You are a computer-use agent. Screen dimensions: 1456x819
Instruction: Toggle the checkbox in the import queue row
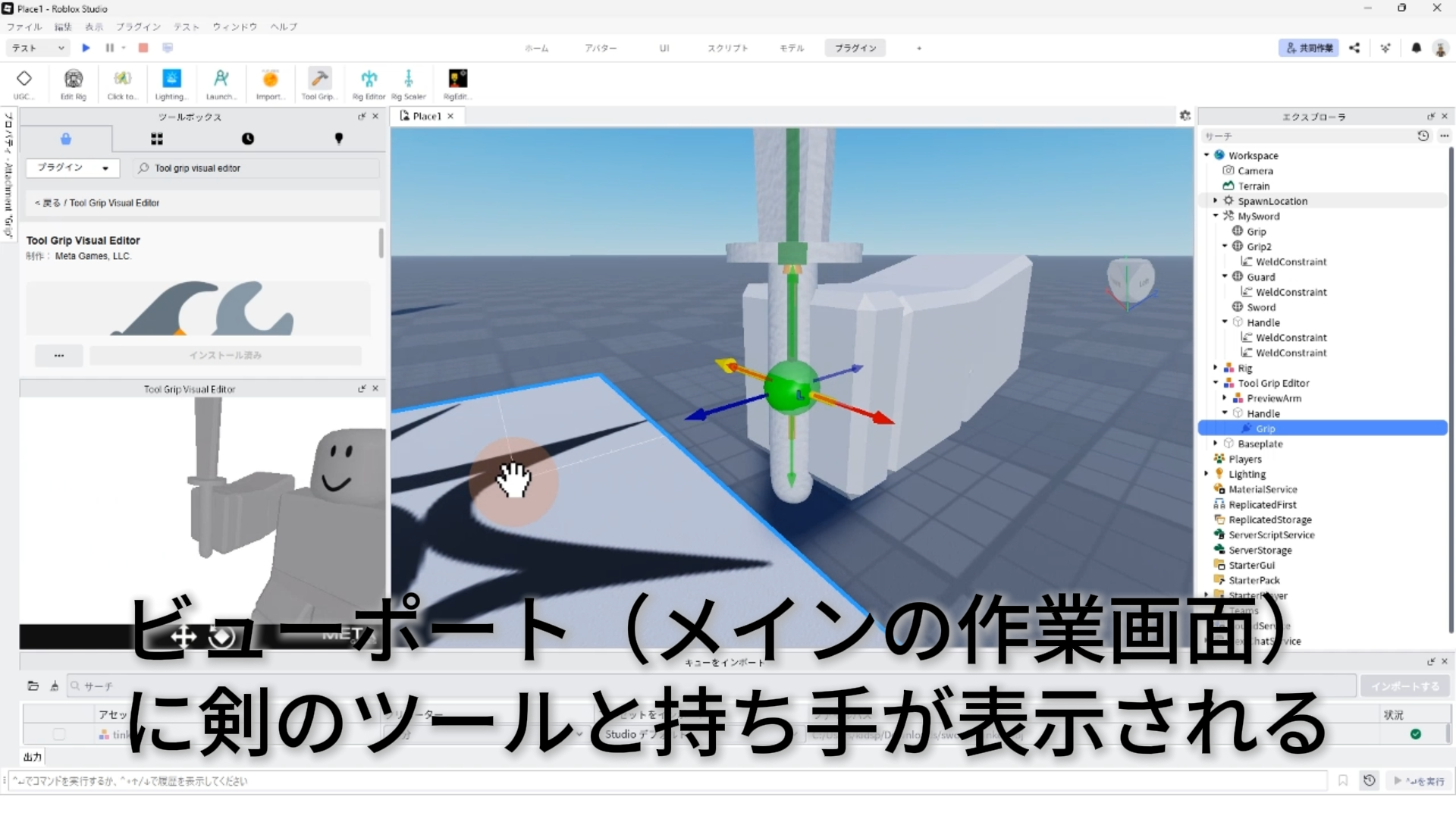pyautogui.click(x=58, y=734)
